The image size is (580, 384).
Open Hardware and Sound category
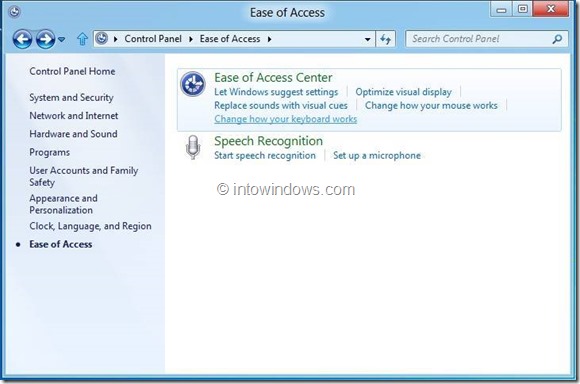tap(73, 134)
